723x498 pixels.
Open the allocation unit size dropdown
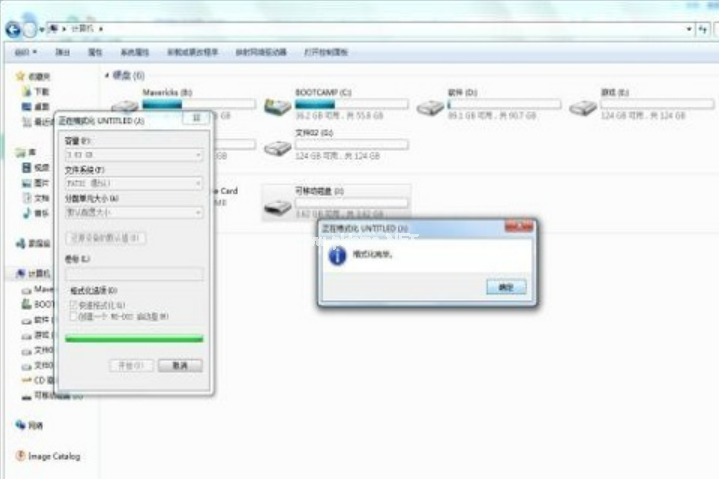pos(134,211)
